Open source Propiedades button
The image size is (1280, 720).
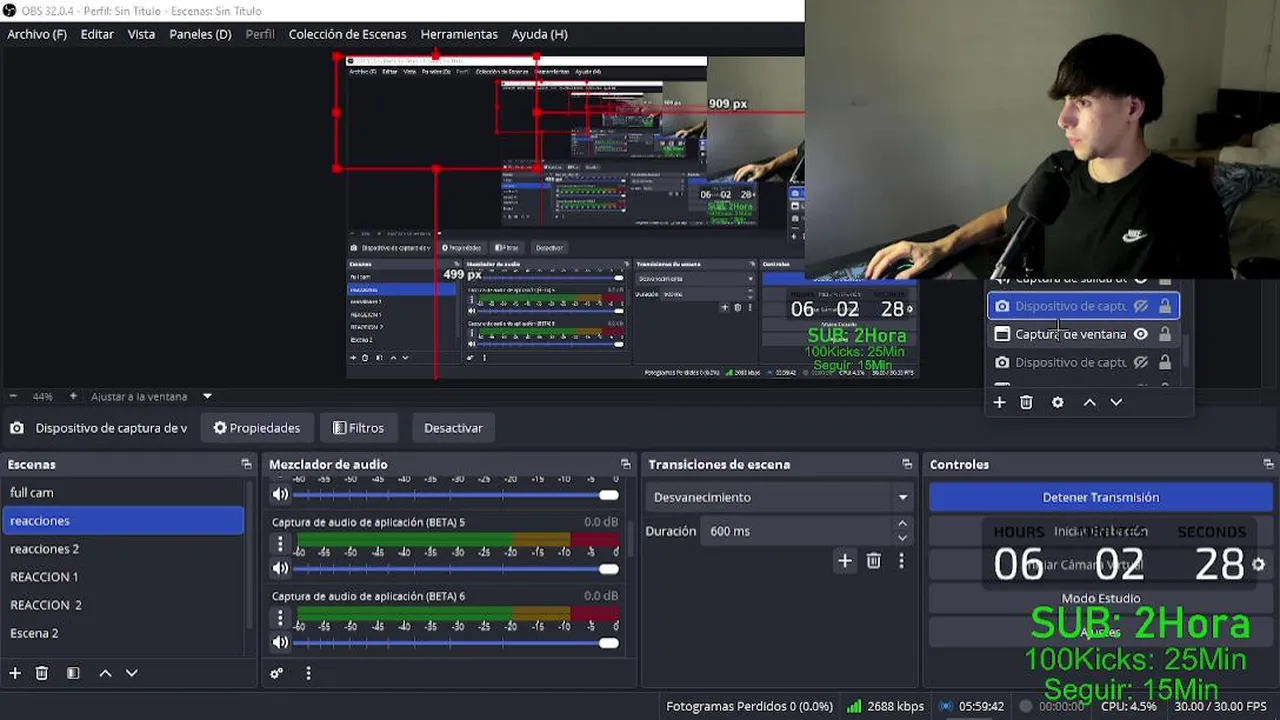[x=257, y=428]
